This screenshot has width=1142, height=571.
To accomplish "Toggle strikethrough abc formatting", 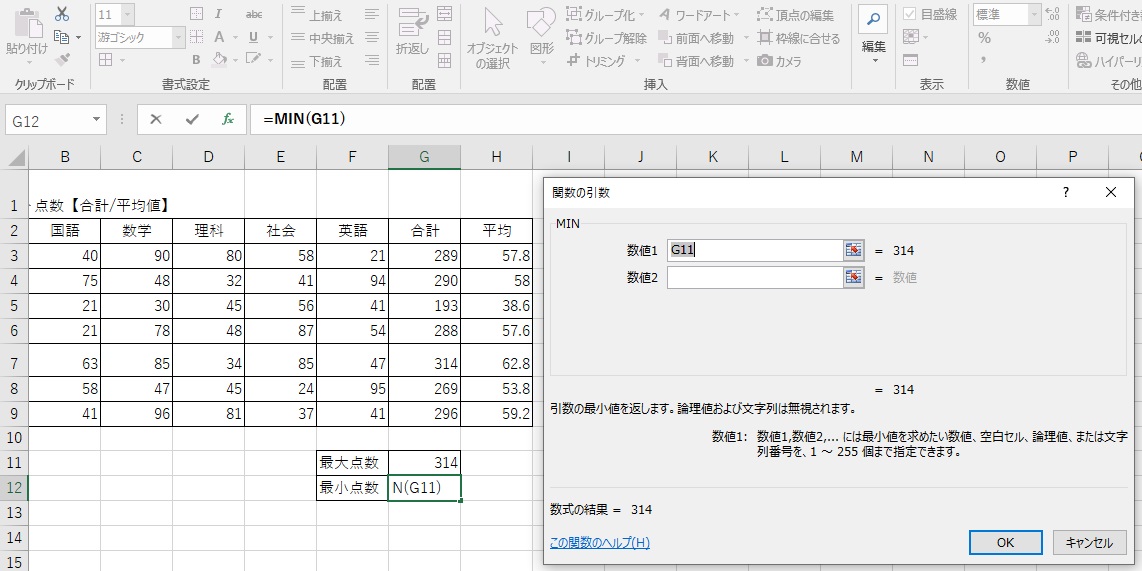I will (254, 14).
